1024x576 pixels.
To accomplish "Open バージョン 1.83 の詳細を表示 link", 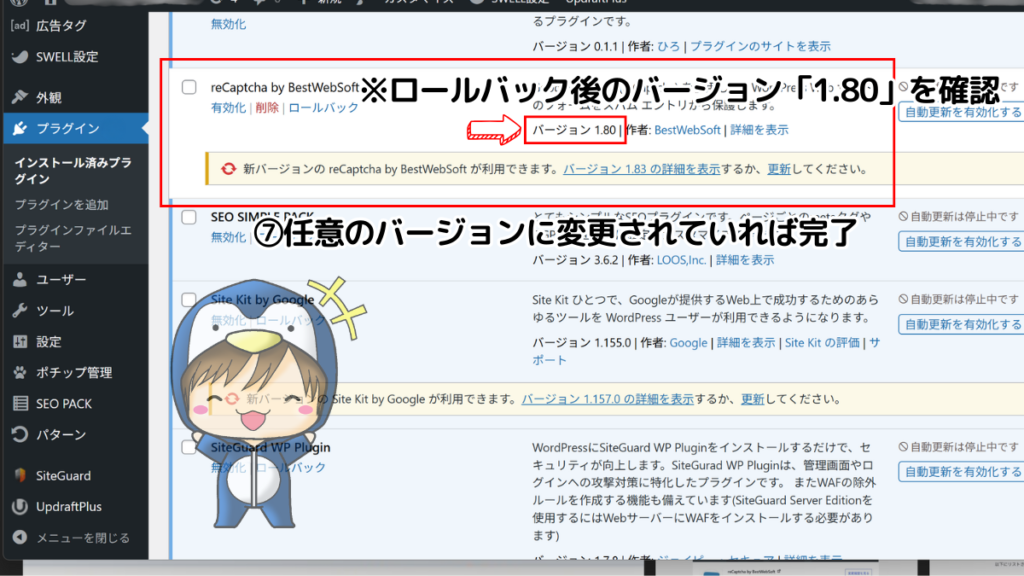I will coord(641,168).
